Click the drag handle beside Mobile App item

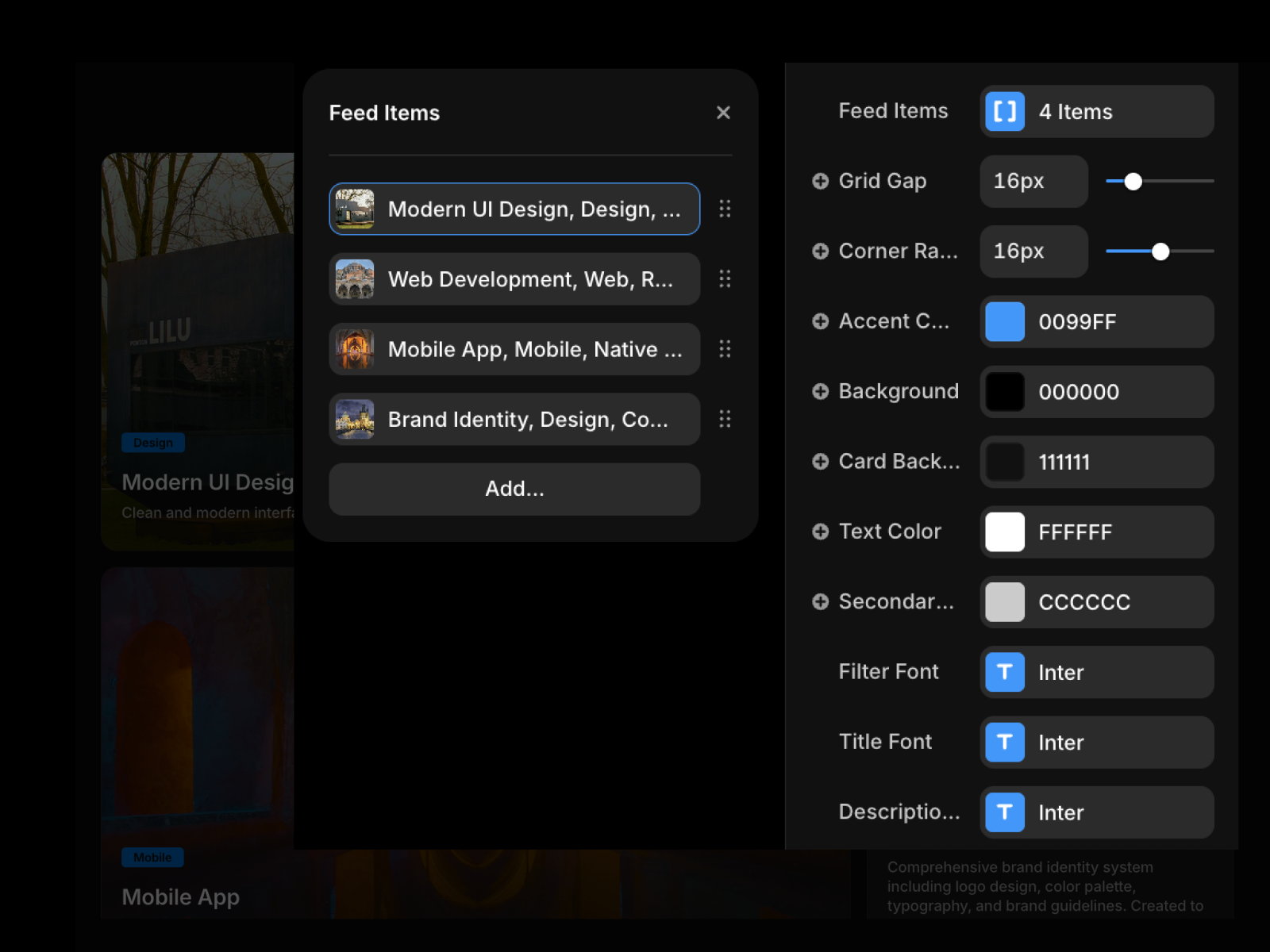coord(725,349)
